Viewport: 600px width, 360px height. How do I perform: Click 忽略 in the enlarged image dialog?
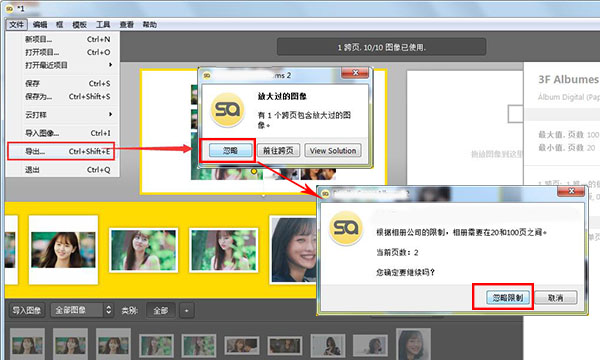[x=230, y=151]
